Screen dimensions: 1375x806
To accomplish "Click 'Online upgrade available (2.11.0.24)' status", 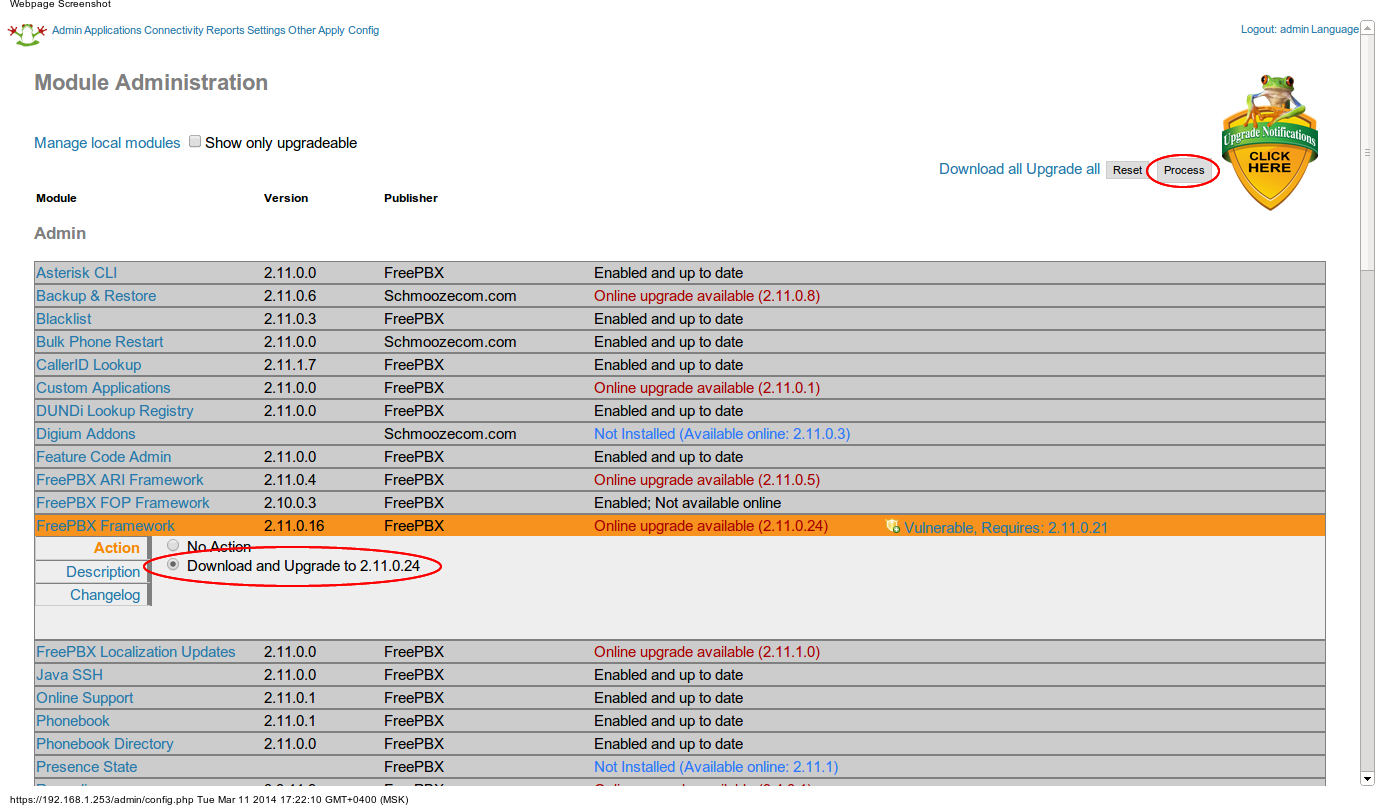I will pos(711,526).
